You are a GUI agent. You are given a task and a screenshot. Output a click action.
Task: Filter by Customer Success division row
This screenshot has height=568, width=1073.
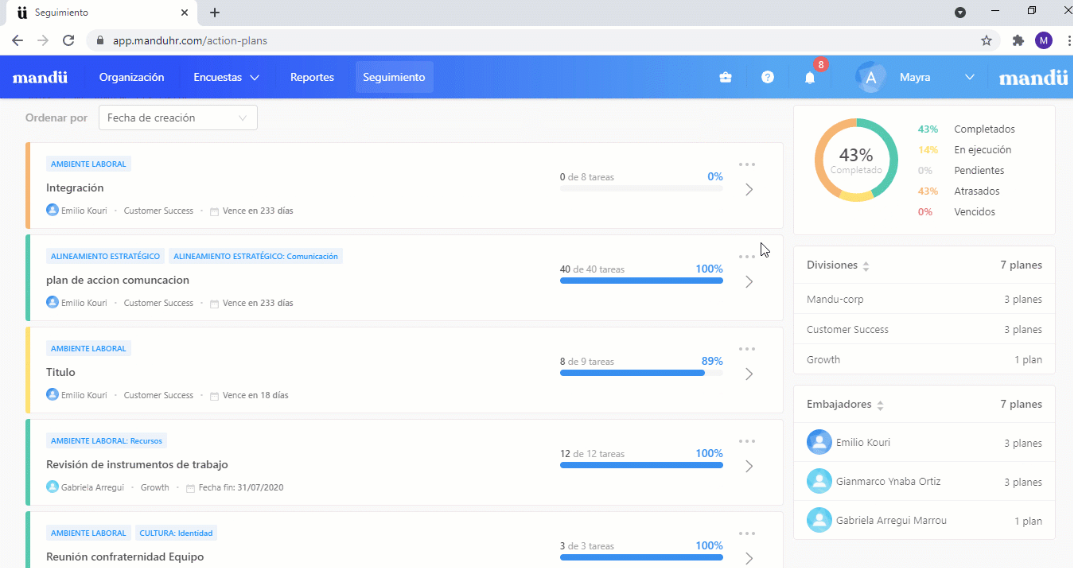(x=924, y=329)
